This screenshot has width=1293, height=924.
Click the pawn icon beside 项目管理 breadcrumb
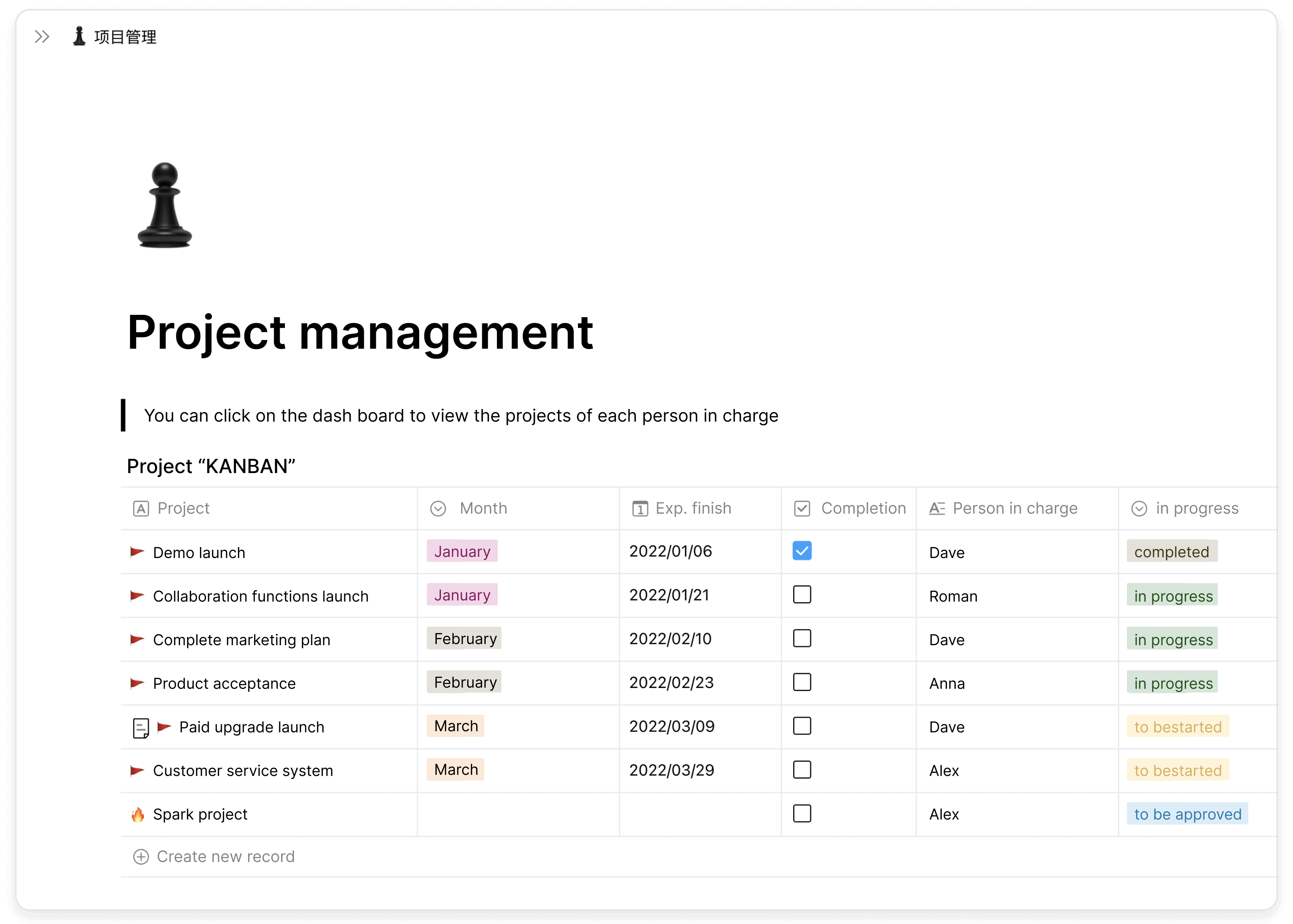pos(79,36)
